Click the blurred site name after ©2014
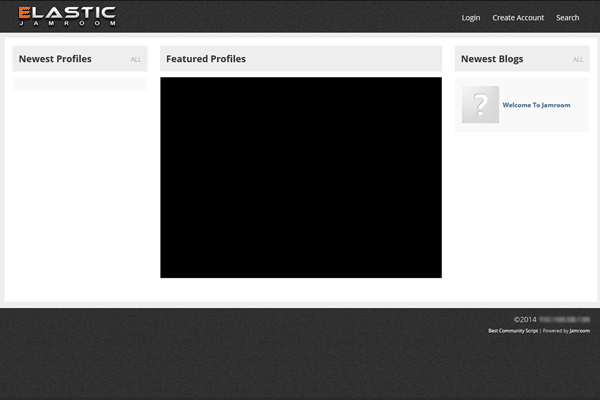The width and height of the screenshot is (600, 400). pos(564,319)
